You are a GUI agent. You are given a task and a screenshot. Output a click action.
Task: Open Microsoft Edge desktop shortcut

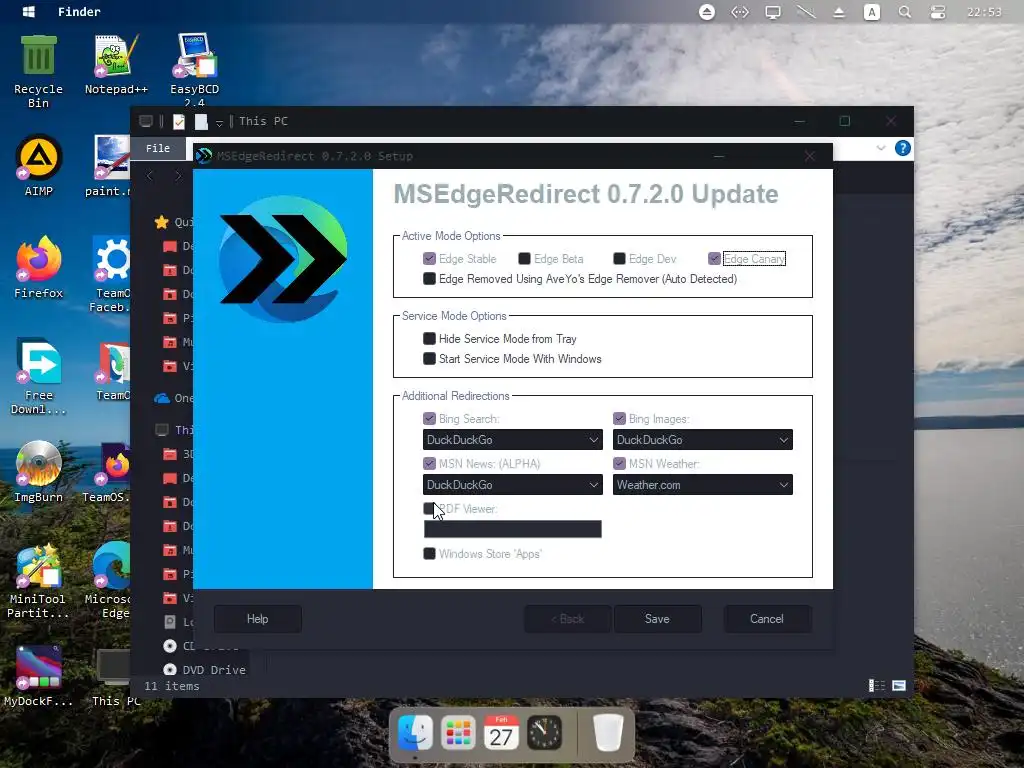coord(111,580)
